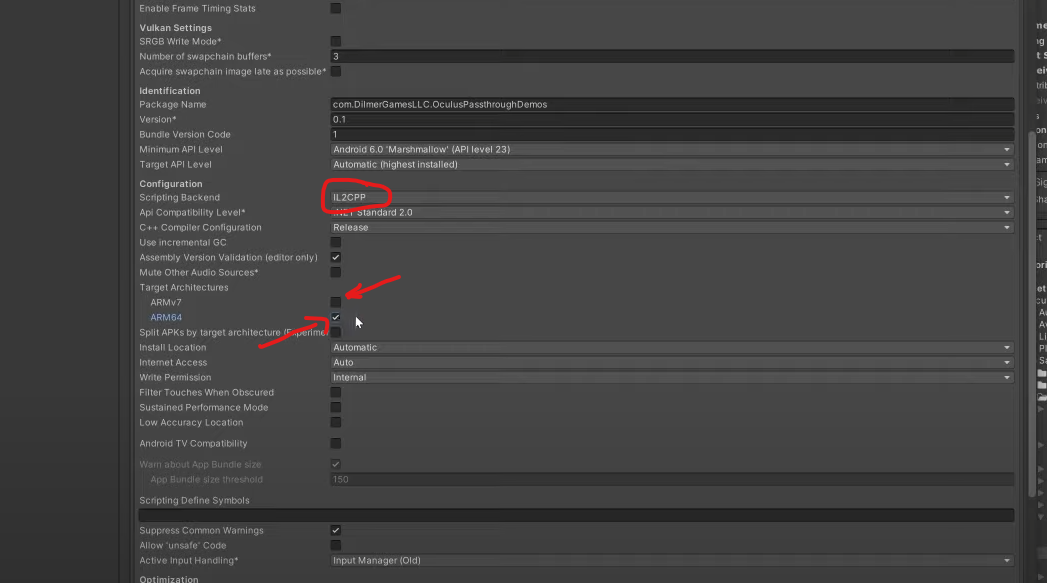Disable Assembly Version Validation

[x=336, y=257]
